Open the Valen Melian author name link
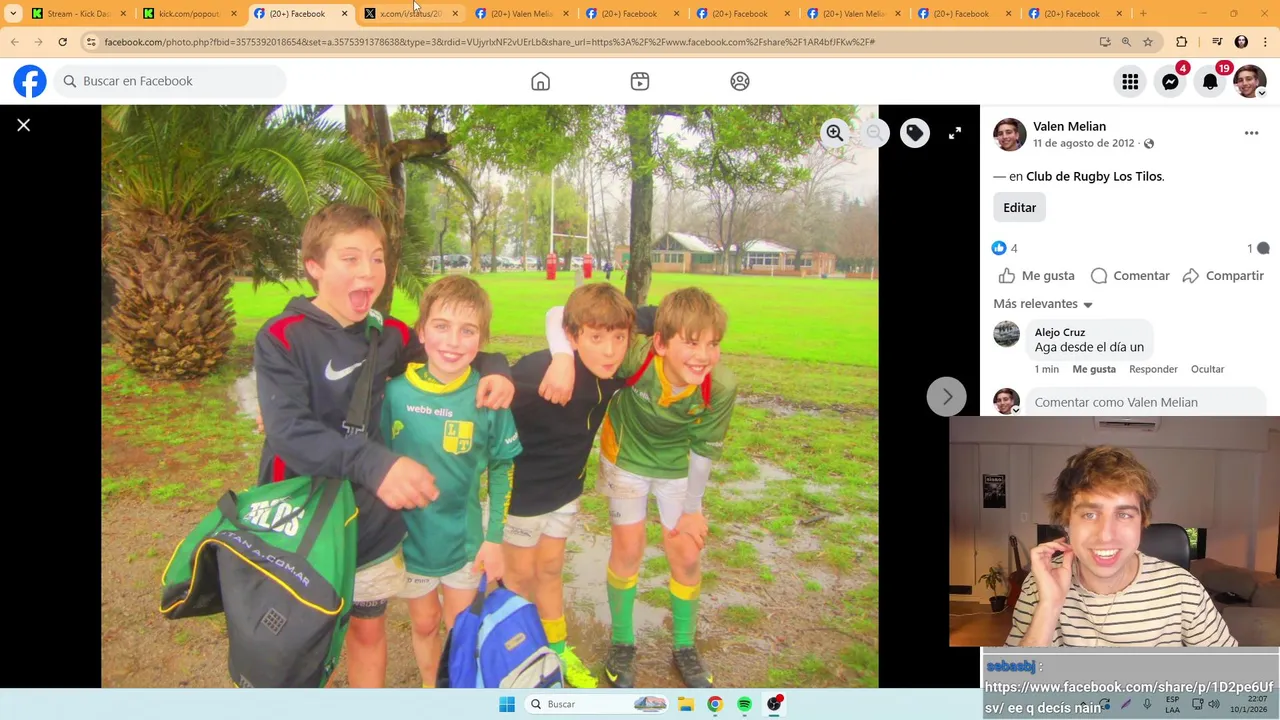 tap(1069, 126)
